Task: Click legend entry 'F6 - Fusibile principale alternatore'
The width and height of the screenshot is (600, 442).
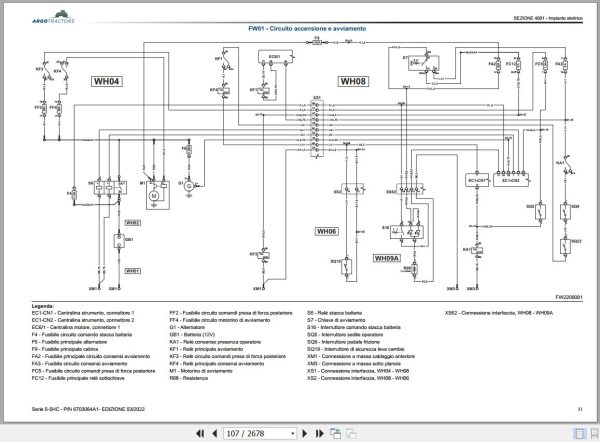Action: tap(69, 342)
